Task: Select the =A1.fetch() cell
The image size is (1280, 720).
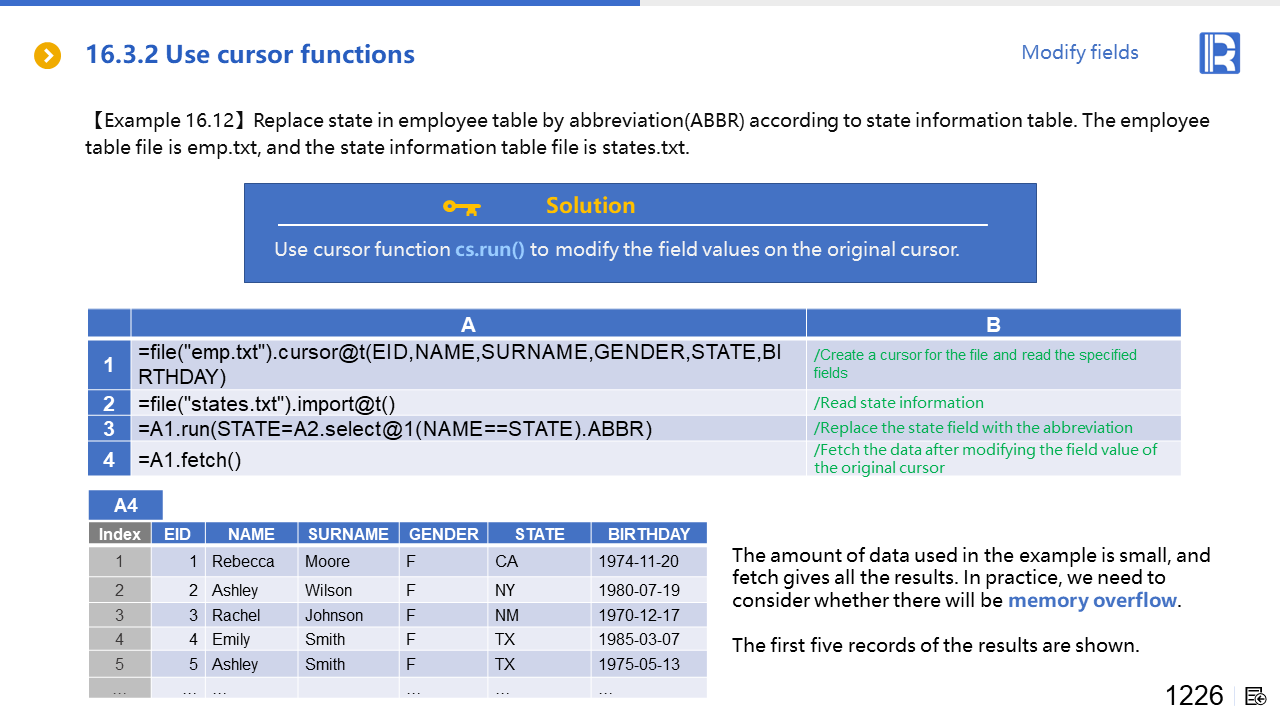Action: (468, 460)
